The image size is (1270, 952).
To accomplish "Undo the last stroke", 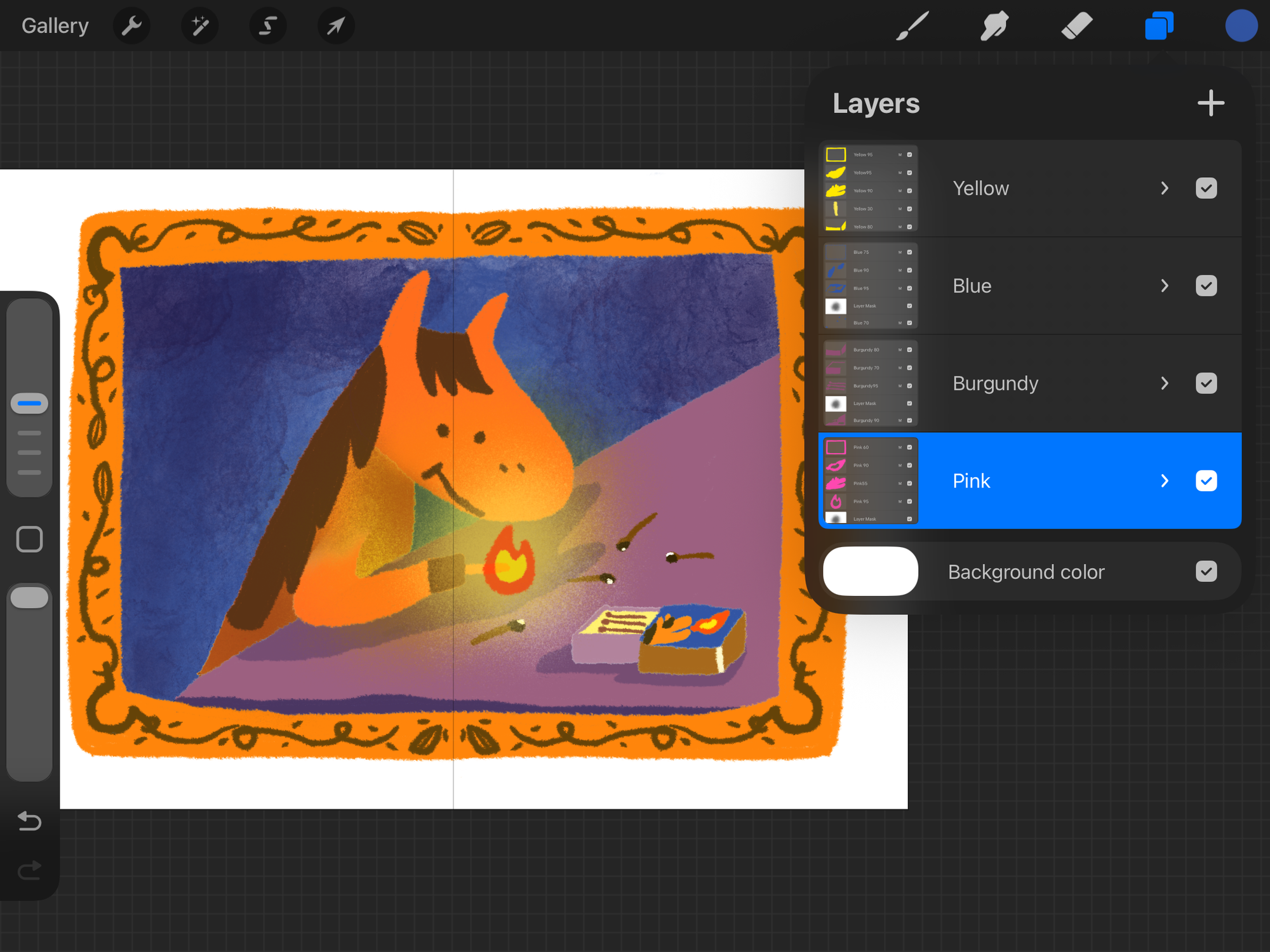I will click(x=29, y=821).
